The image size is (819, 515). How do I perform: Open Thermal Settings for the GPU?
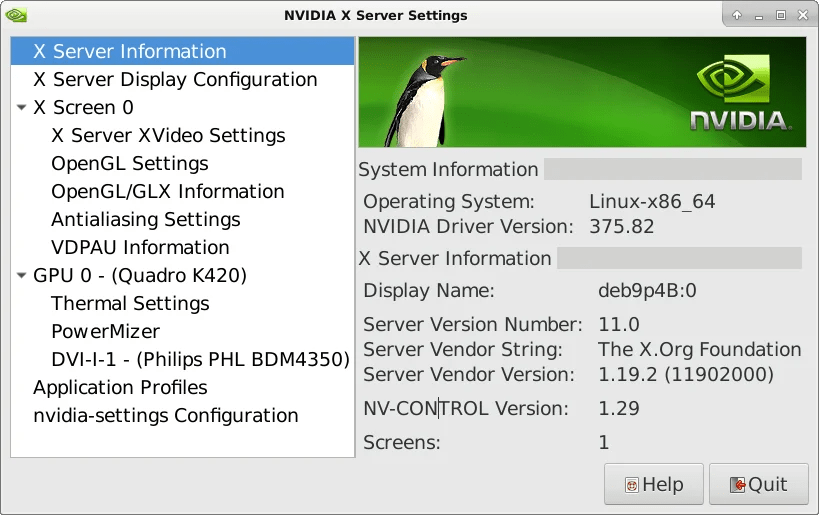pos(130,304)
